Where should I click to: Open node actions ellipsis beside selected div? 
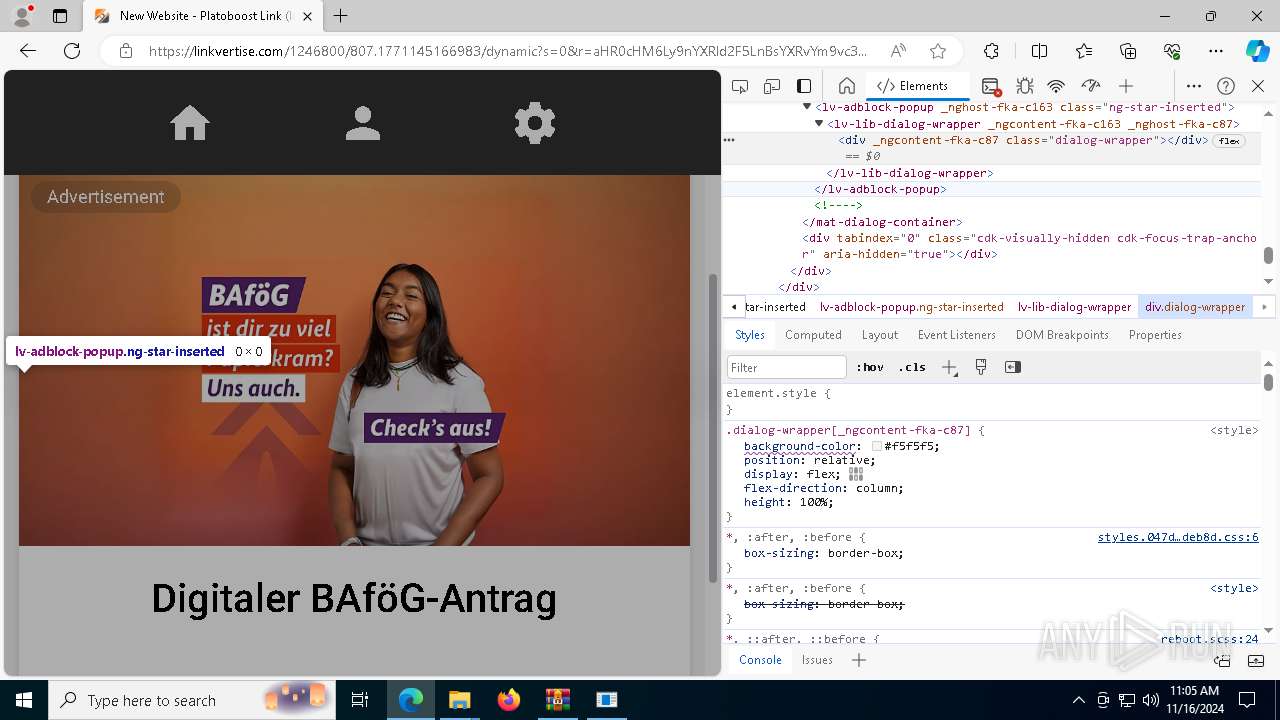[x=729, y=141]
